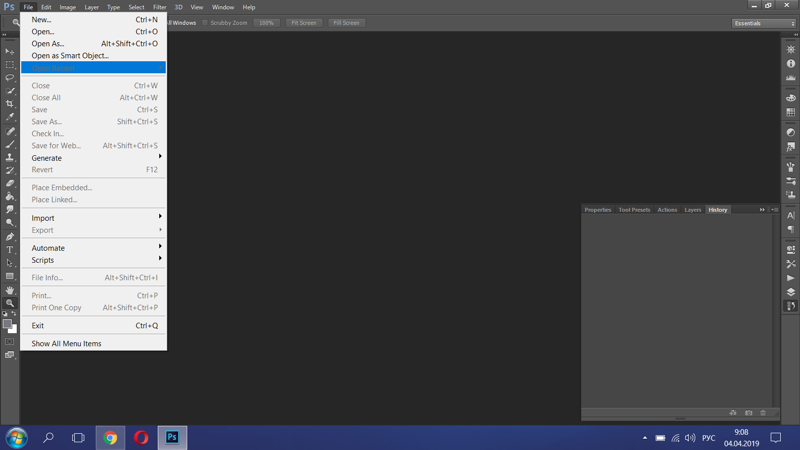The height and width of the screenshot is (450, 800).
Task: Select the Pen tool
Action: pyautogui.click(x=10, y=237)
